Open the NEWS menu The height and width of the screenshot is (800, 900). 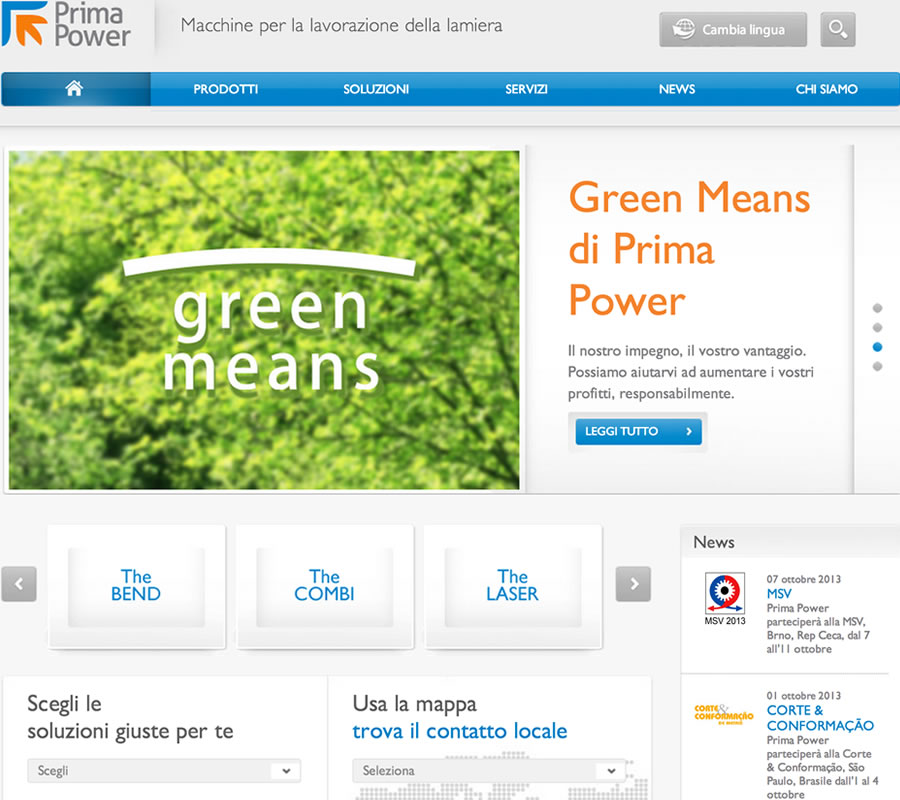[x=677, y=89]
